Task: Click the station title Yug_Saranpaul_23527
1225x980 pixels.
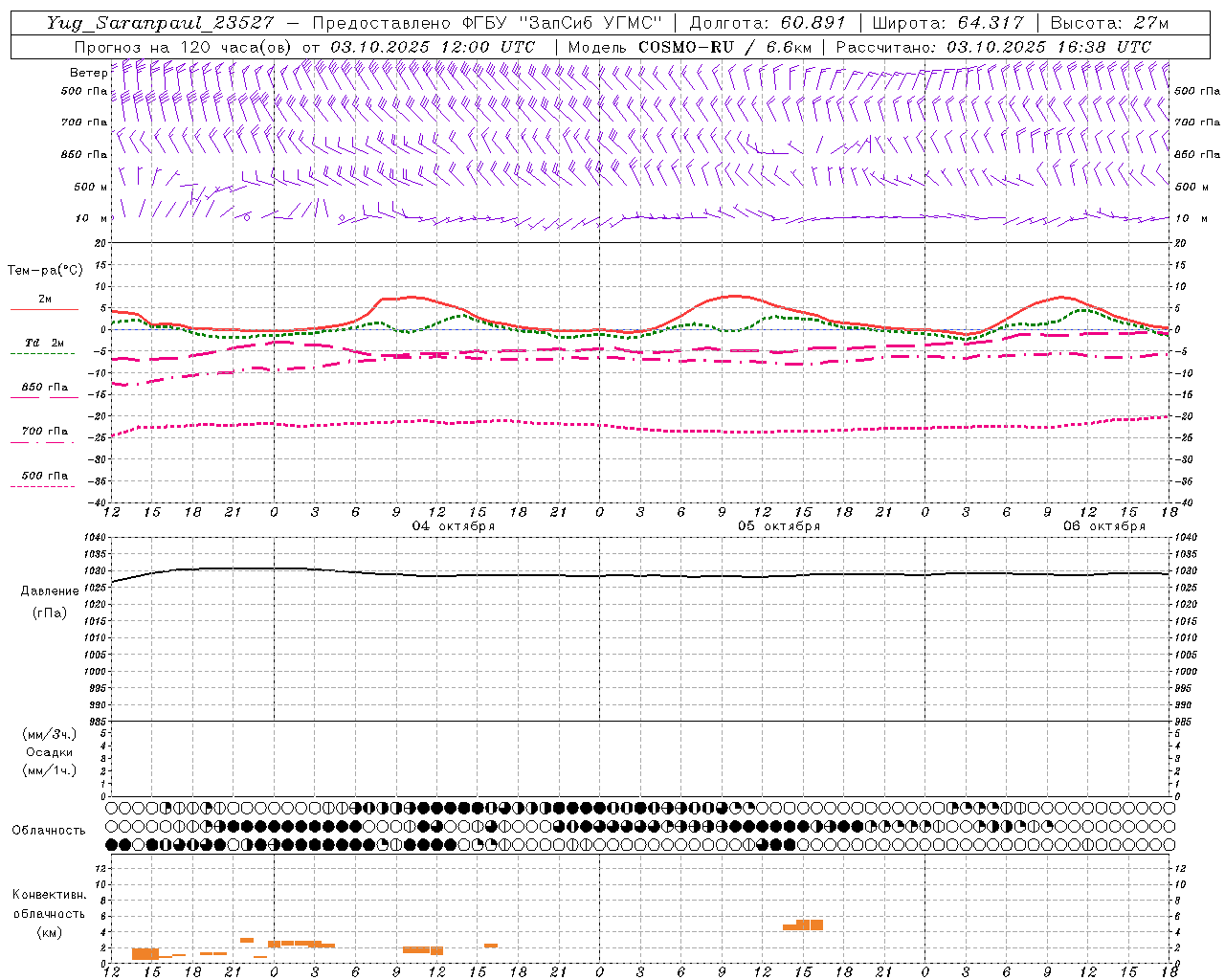Action: pyautogui.click(x=160, y=22)
